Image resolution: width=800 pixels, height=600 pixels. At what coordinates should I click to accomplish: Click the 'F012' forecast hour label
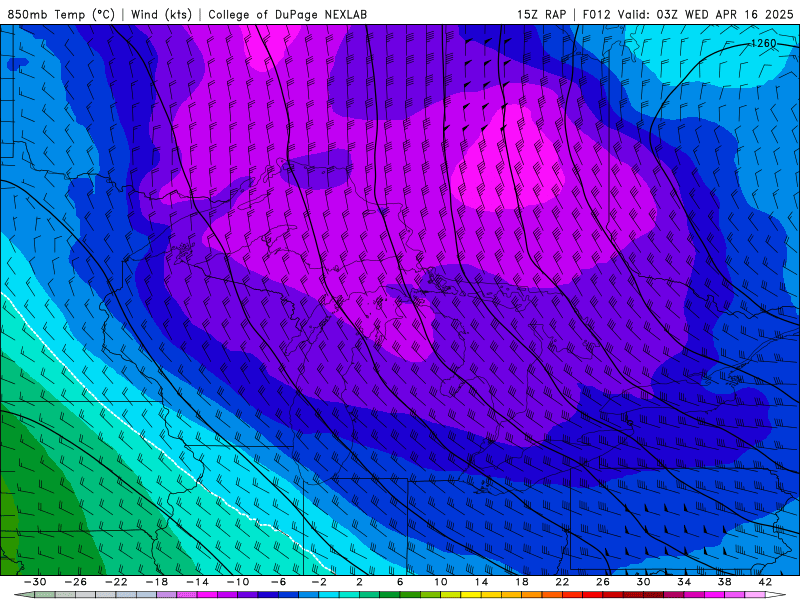pyautogui.click(x=596, y=14)
